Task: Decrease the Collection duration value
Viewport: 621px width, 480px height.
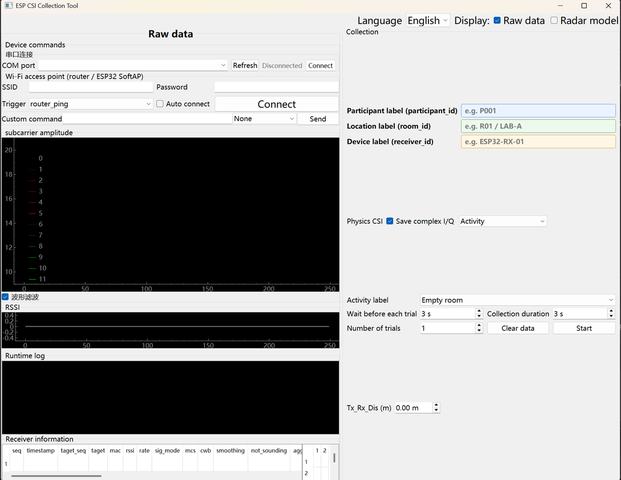Action: click(611, 316)
